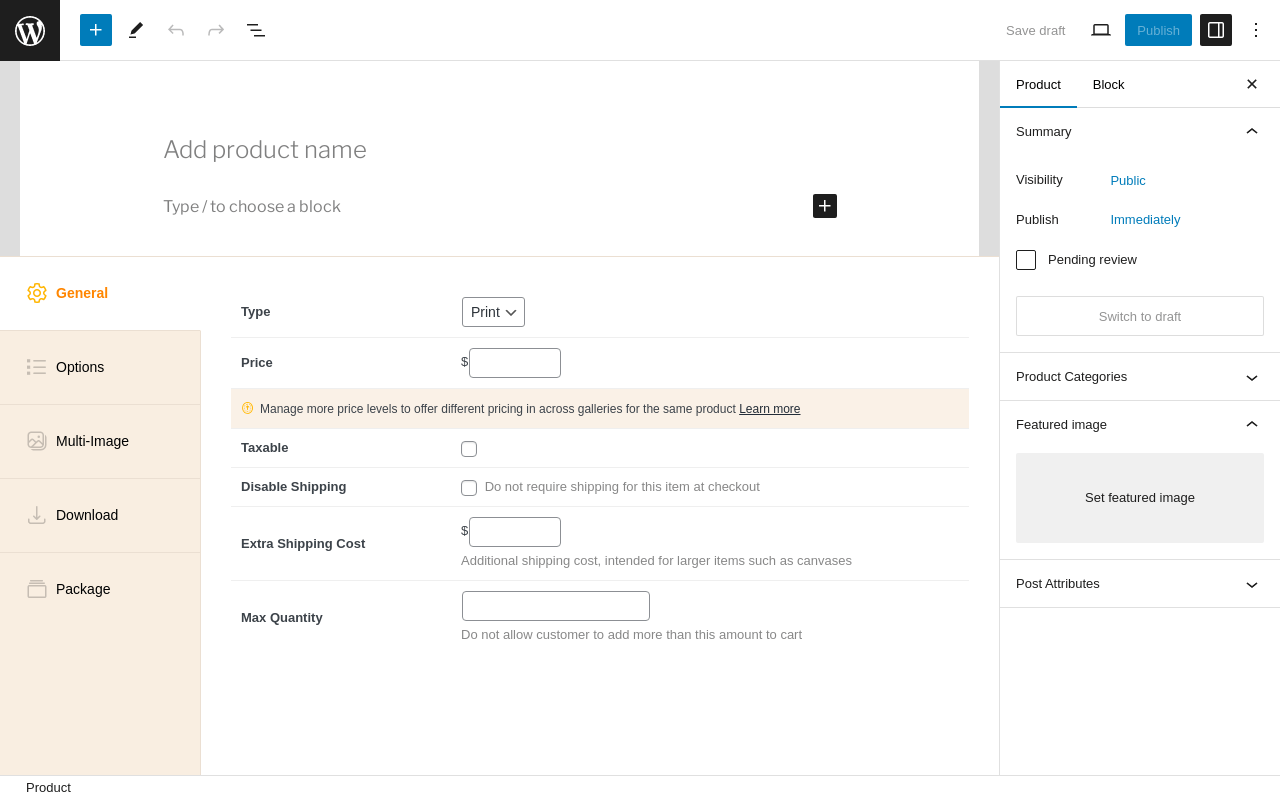Switch to the Block tab
The width and height of the screenshot is (1280, 800).
point(1108,85)
